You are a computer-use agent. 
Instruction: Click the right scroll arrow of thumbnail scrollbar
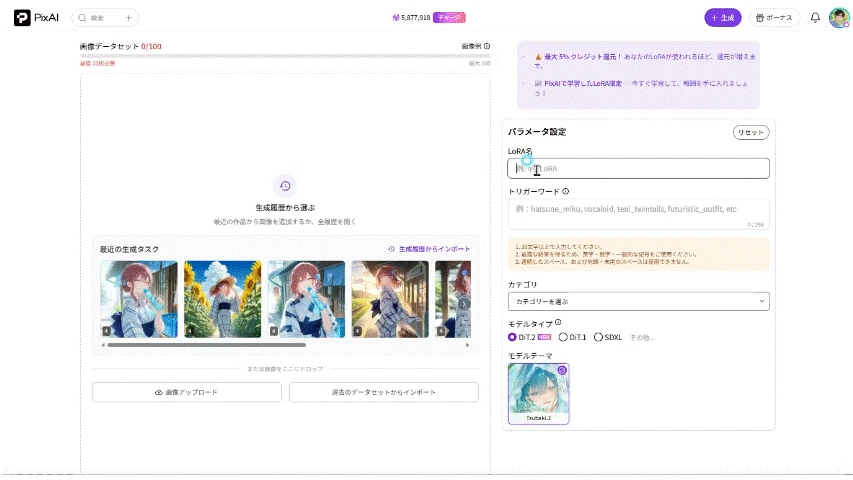[x=467, y=345]
